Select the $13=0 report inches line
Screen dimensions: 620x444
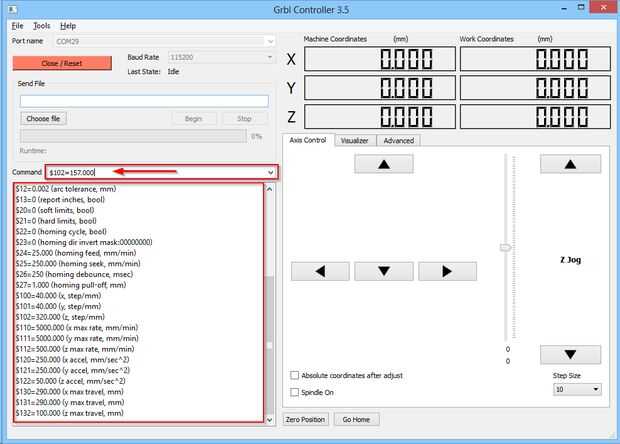tap(60, 200)
